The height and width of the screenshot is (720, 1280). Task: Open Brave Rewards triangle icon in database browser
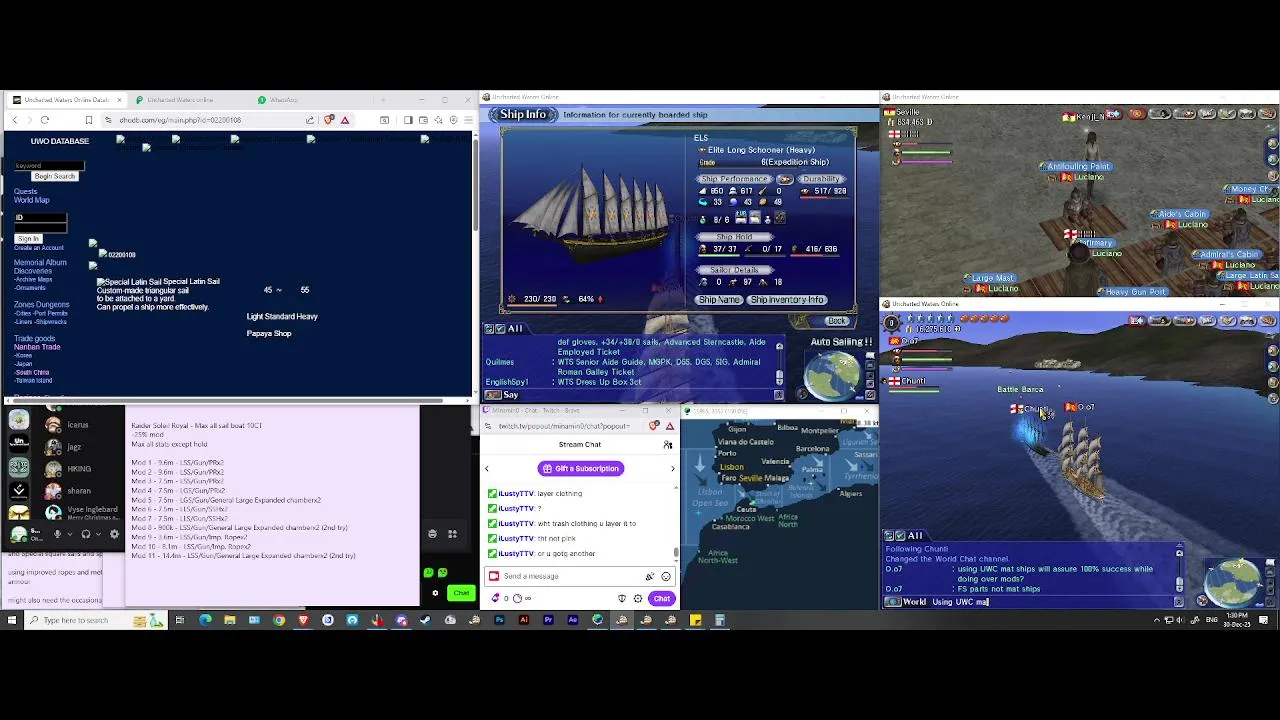point(344,120)
